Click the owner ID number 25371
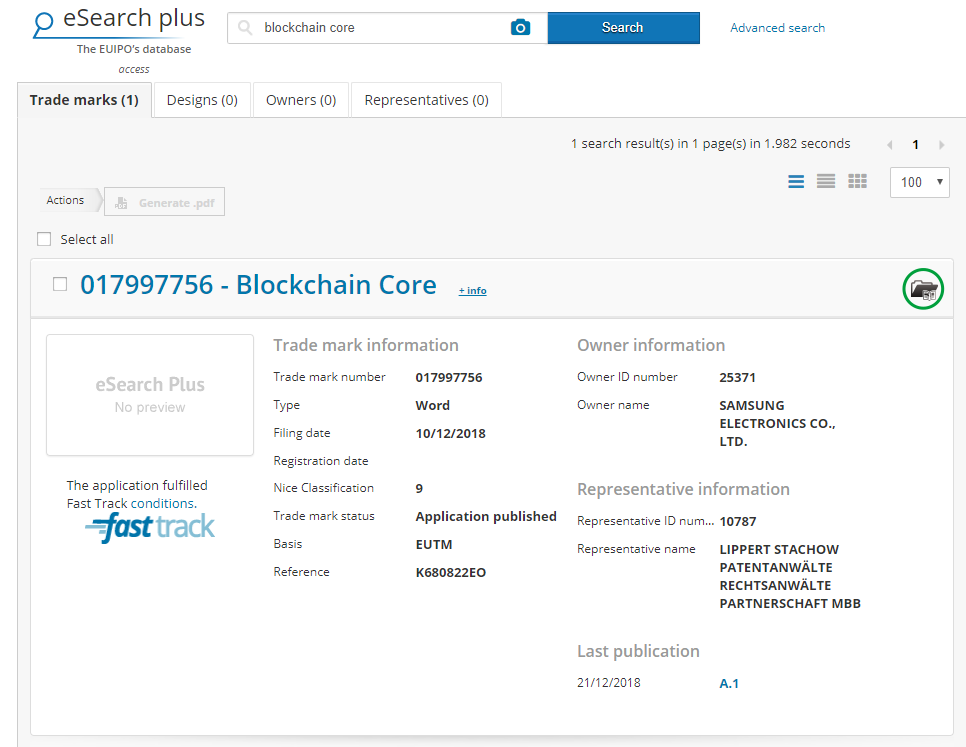 point(737,378)
